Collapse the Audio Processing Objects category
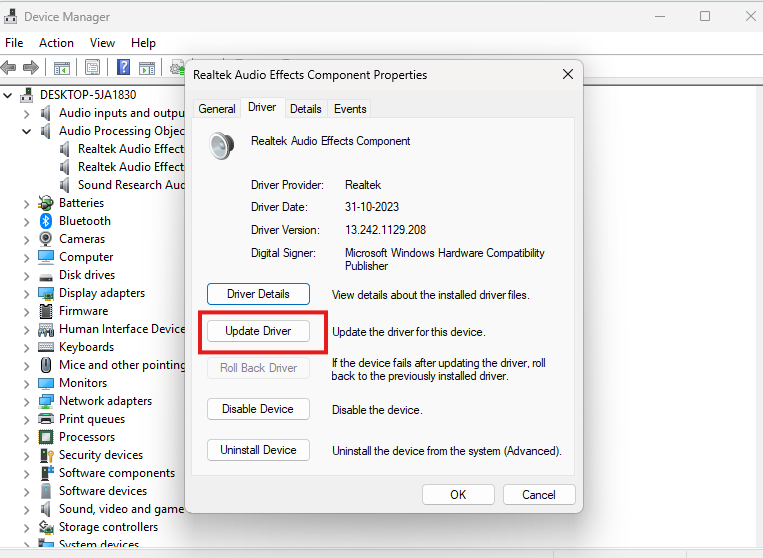This screenshot has height=558, width=763. pyautogui.click(x=26, y=131)
